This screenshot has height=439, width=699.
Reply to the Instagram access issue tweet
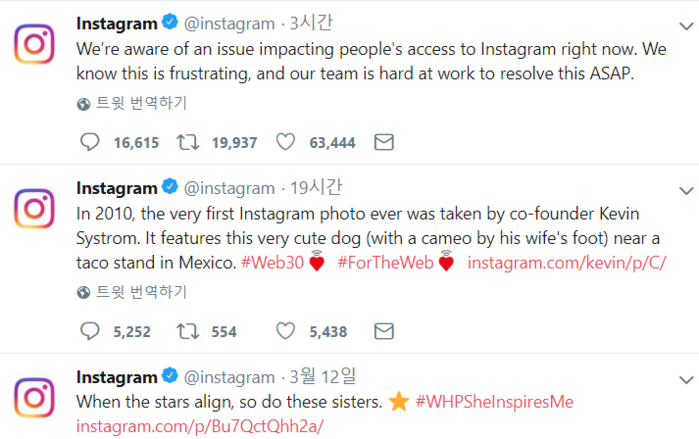click(x=90, y=142)
